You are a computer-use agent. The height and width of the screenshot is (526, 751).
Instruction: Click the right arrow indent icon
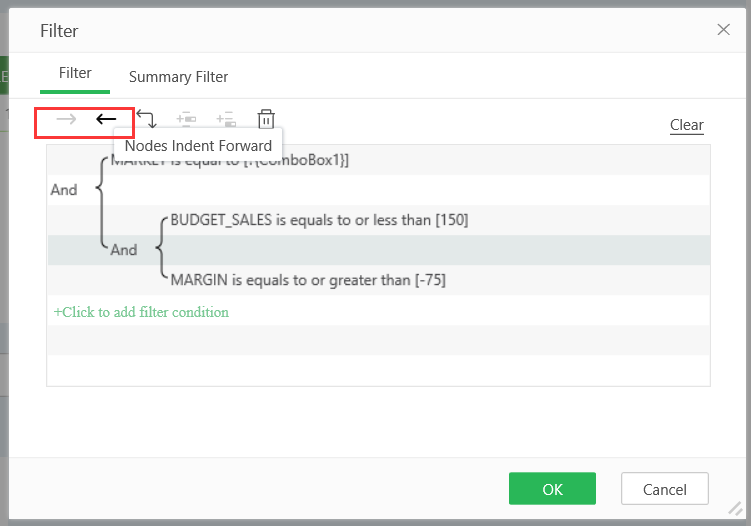tap(66, 120)
